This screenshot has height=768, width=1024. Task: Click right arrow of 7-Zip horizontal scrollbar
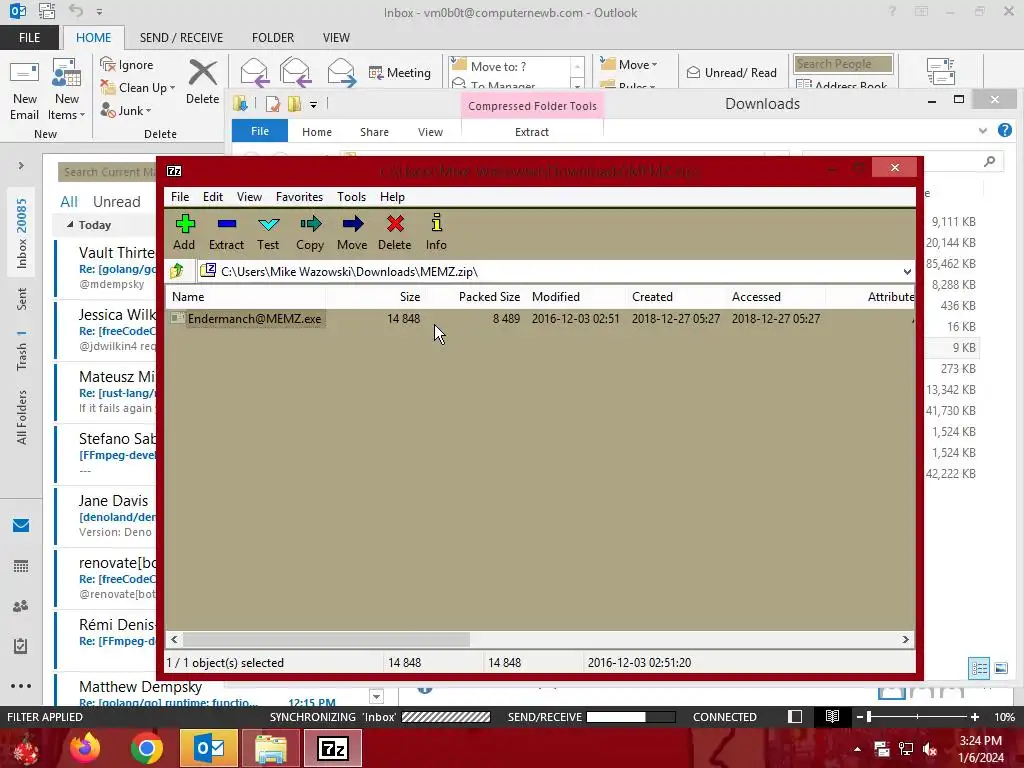[x=906, y=639]
